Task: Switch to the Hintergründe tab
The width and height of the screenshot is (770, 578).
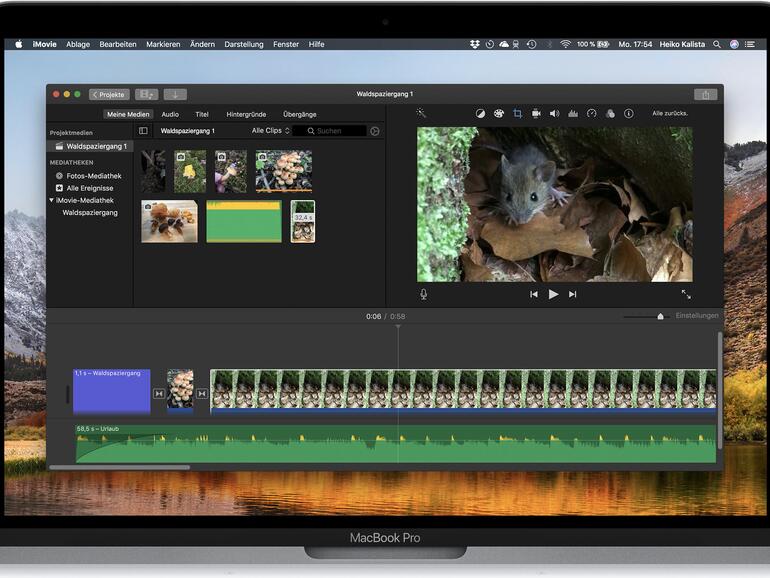Action: [246, 114]
